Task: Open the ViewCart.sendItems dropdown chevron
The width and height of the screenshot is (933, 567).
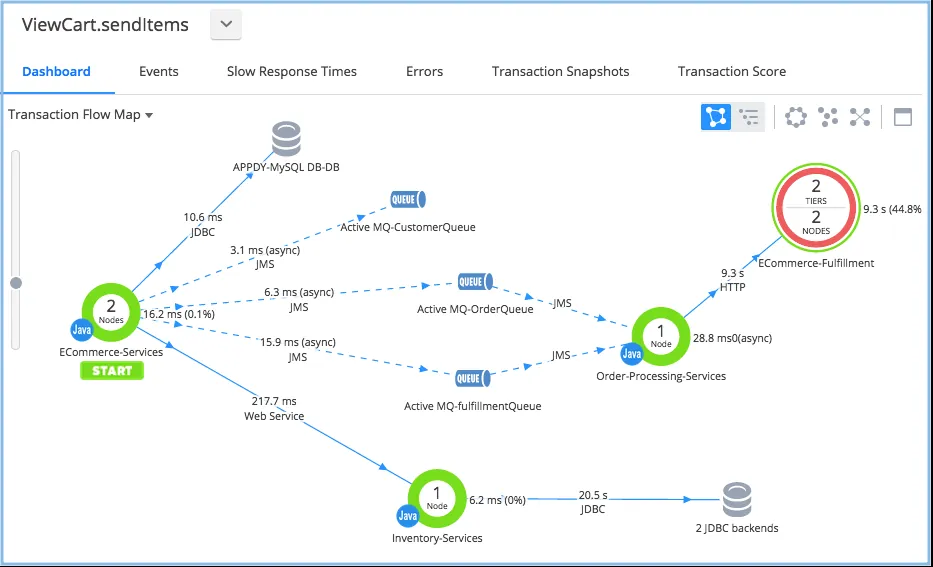Action: tap(226, 24)
